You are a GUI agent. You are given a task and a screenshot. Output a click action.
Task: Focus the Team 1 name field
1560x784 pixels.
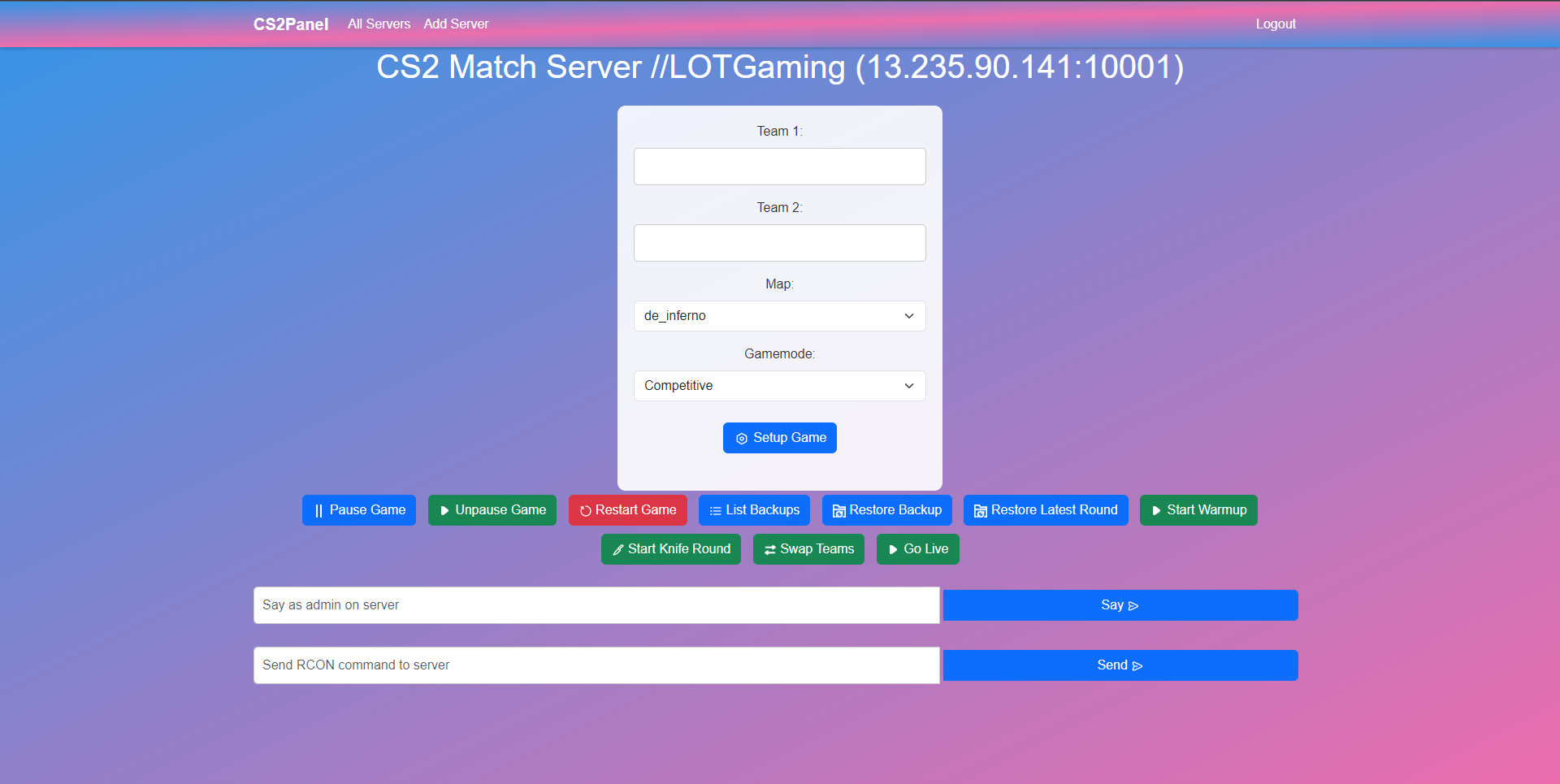pos(779,167)
